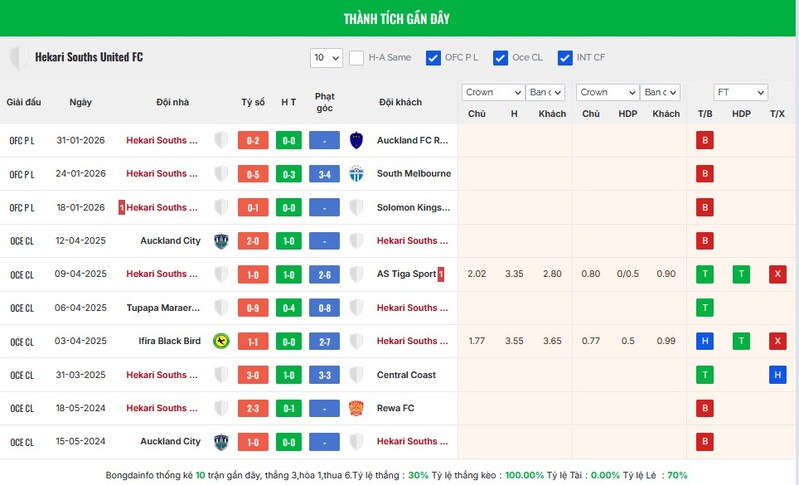Click the Hekari Souths United FC shield logo
The image size is (799, 485).
pos(18,57)
